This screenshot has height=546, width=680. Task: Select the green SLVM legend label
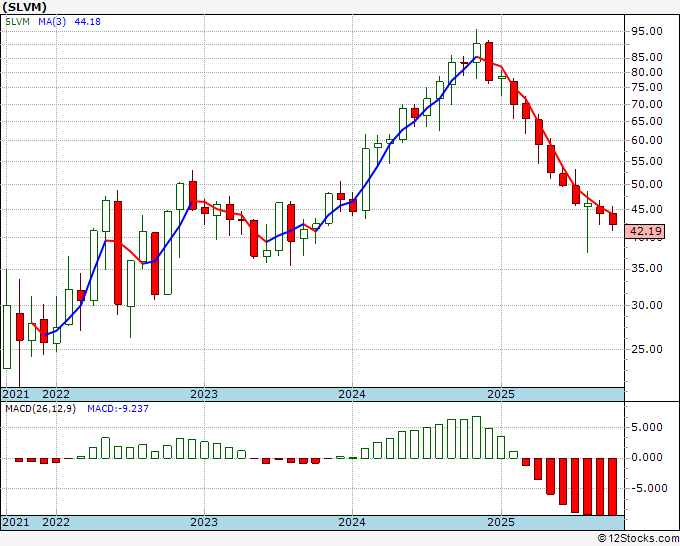(x=17, y=22)
